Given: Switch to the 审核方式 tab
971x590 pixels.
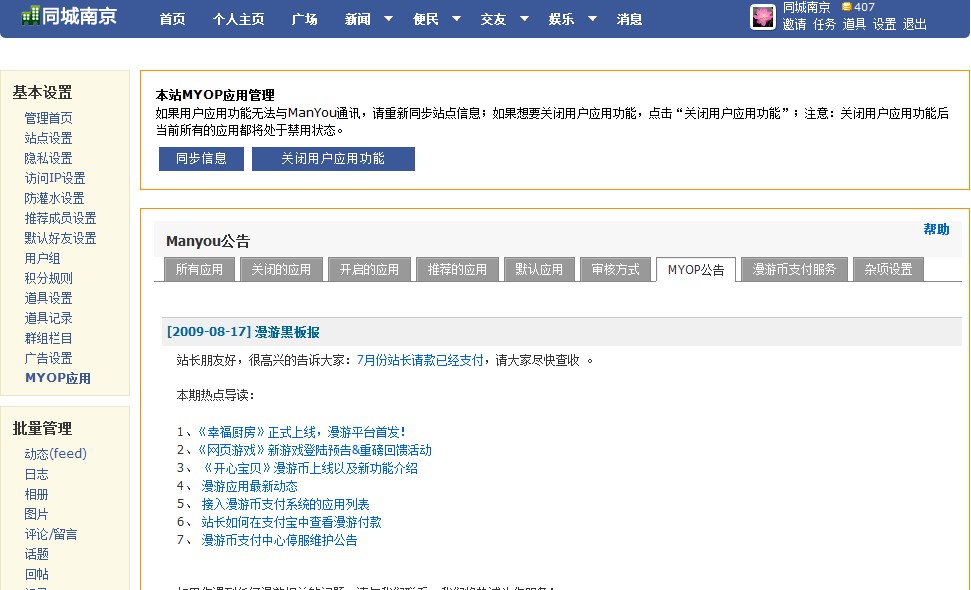Looking at the screenshot, I should point(616,269).
